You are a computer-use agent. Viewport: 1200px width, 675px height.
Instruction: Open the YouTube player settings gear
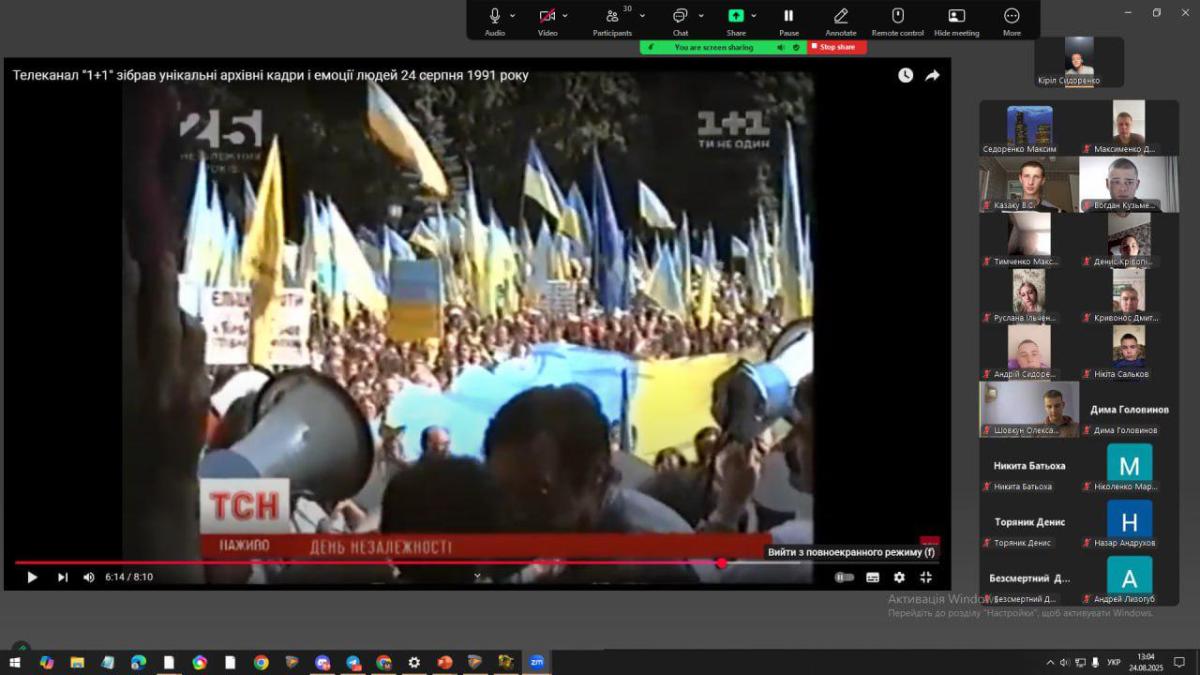[899, 577]
